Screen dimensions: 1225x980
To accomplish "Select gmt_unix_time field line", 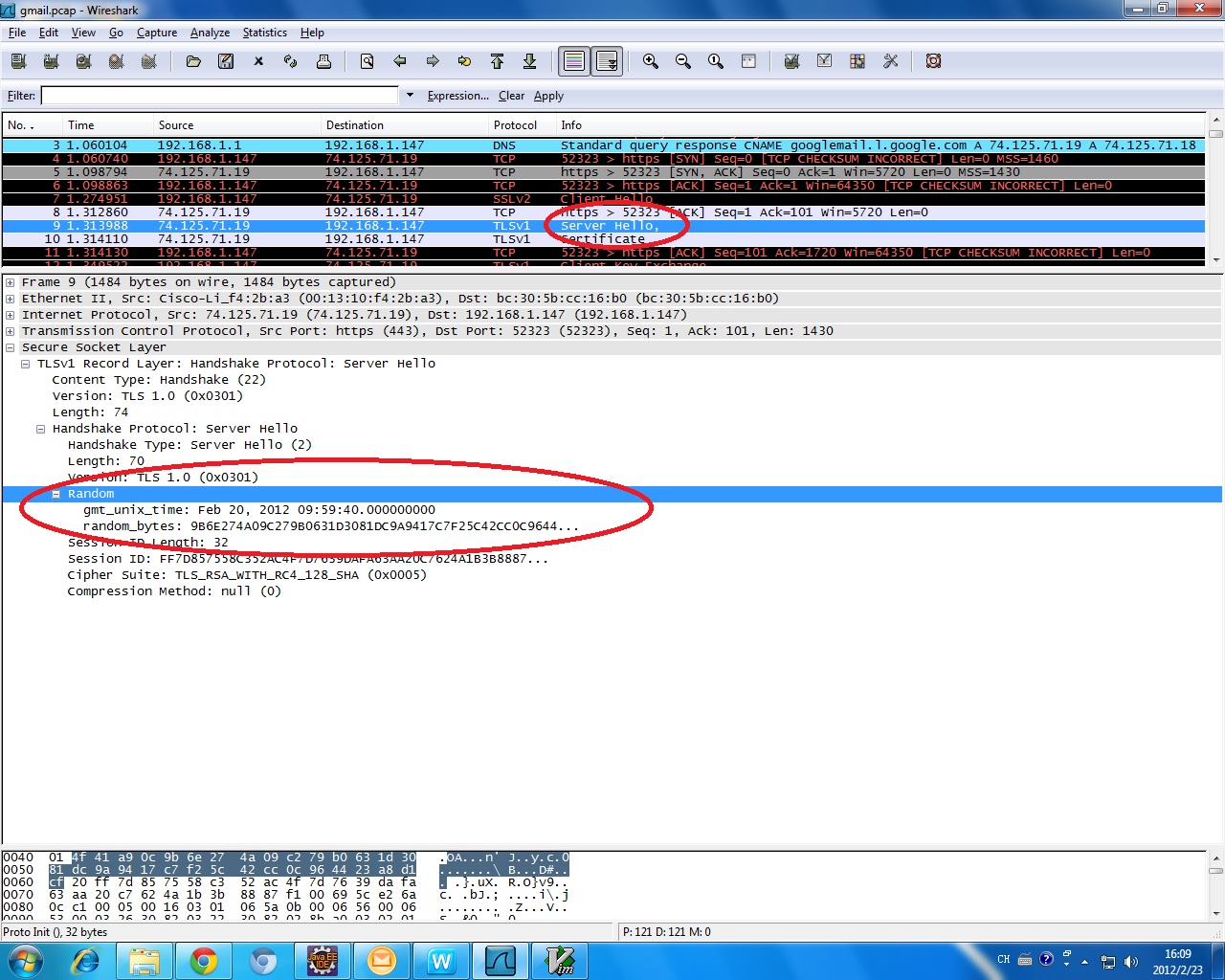I will [x=259, y=510].
